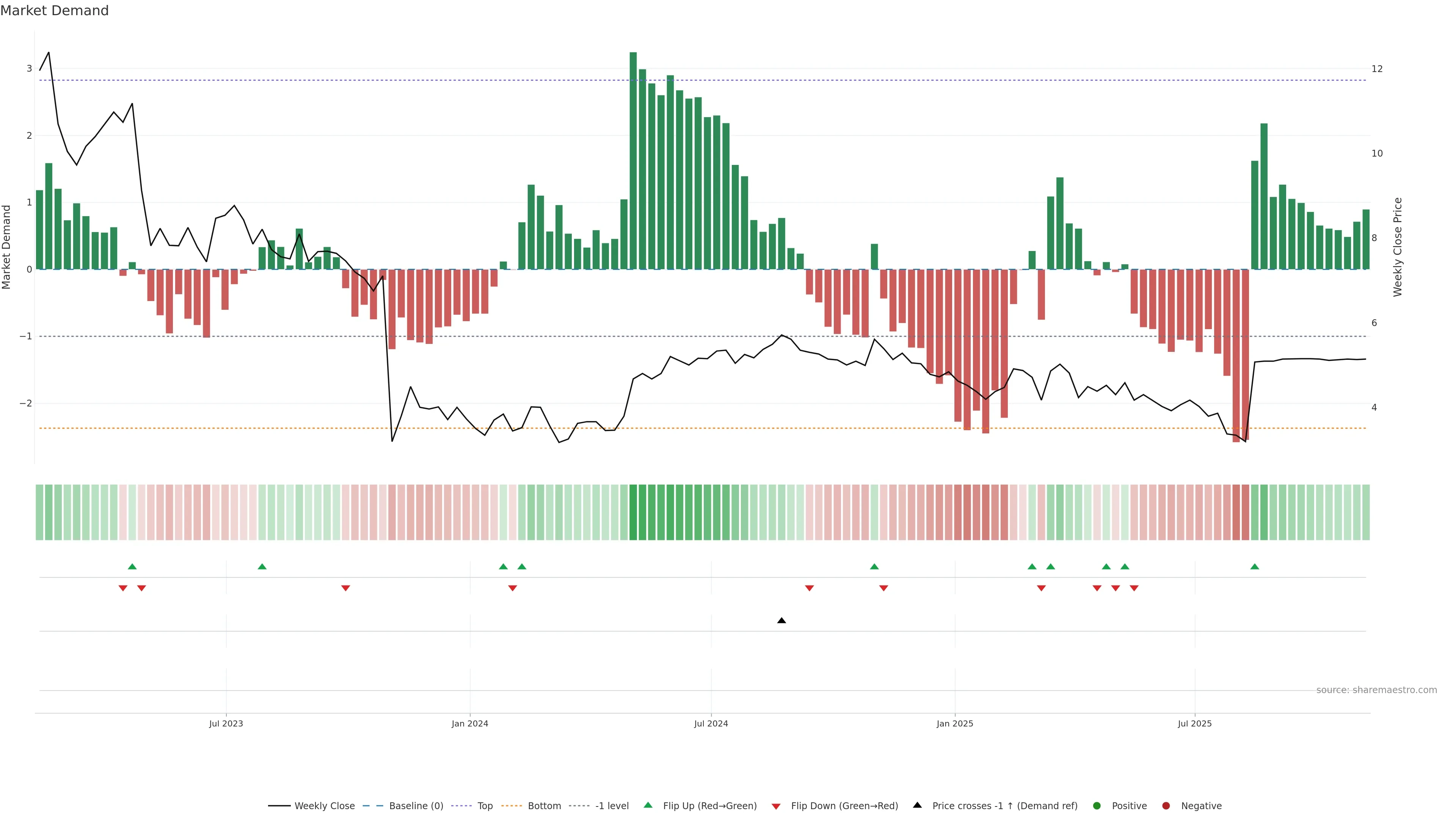Click red flip-down marker just before Jul 2024–Jan 2025 midpoint
The image size is (1456, 819).
810,588
